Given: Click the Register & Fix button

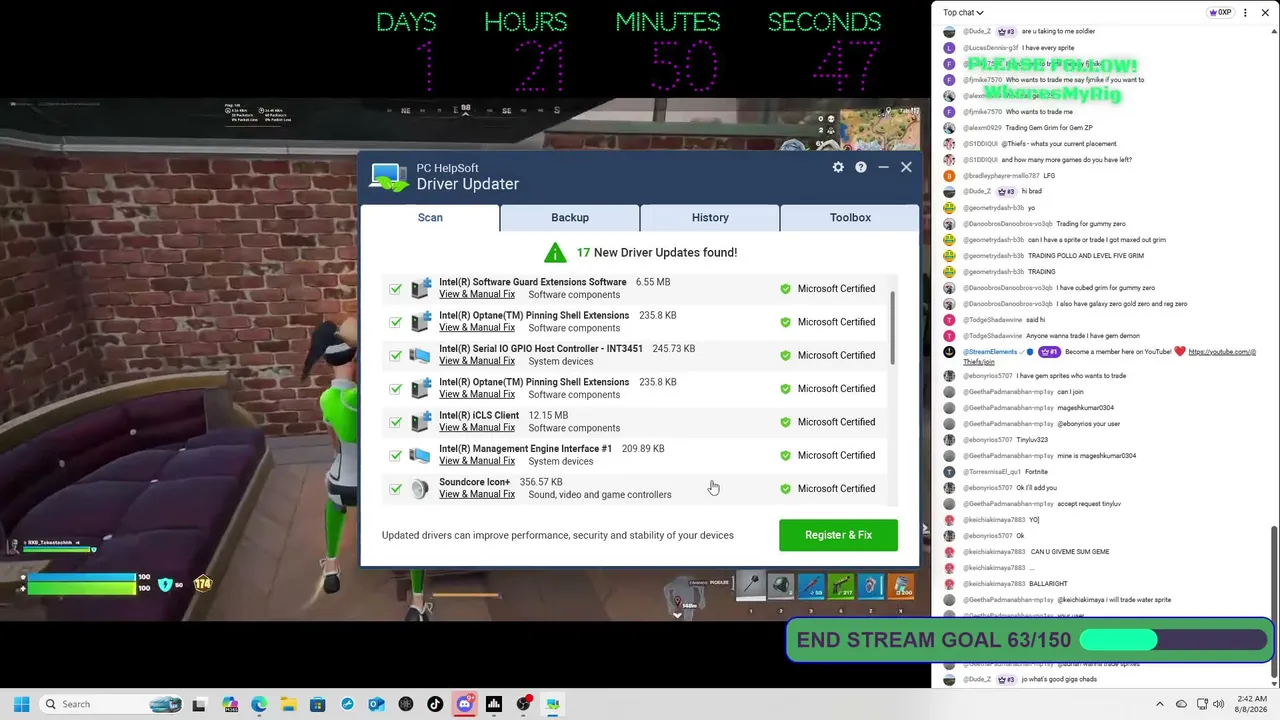Looking at the screenshot, I should tap(838, 535).
